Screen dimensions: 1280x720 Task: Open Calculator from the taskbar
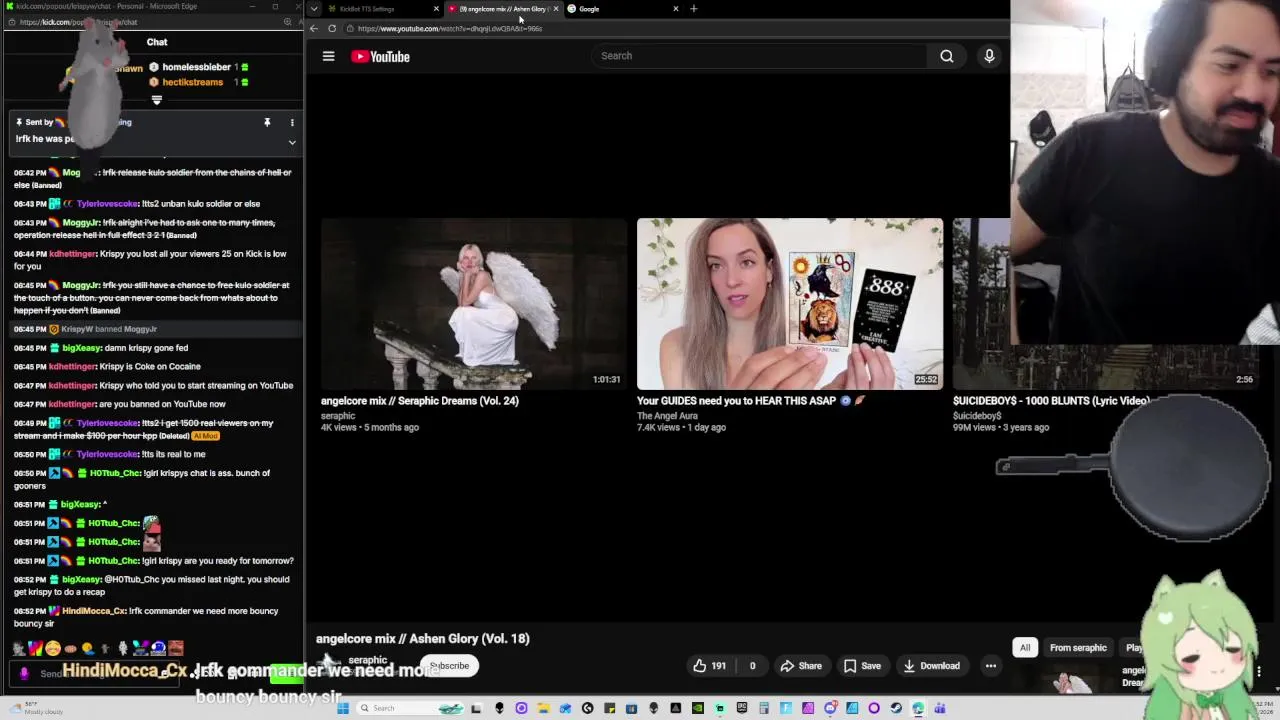[764, 708]
